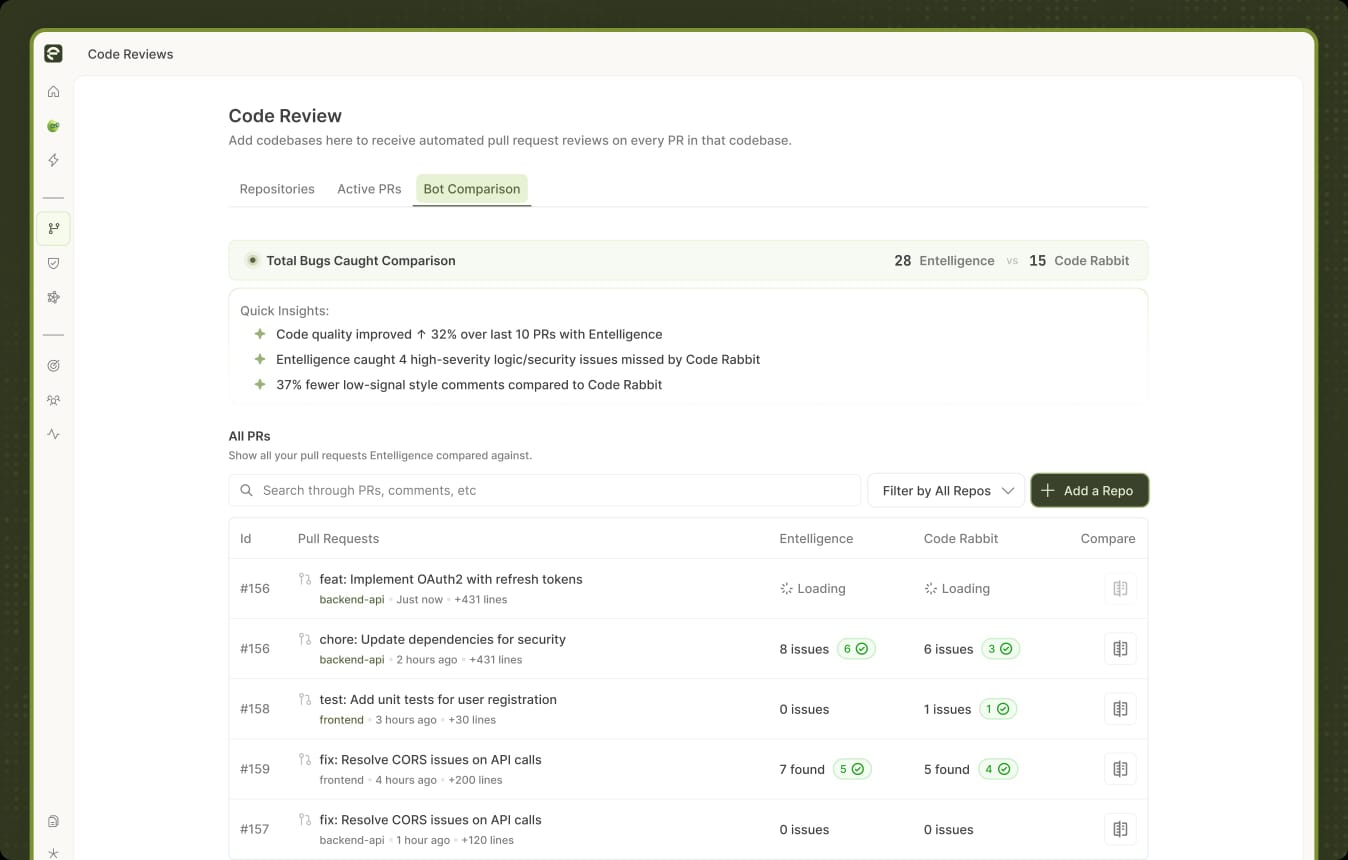
Task: Open PR chore: Update dependencies for security
Action: (443, 639)
